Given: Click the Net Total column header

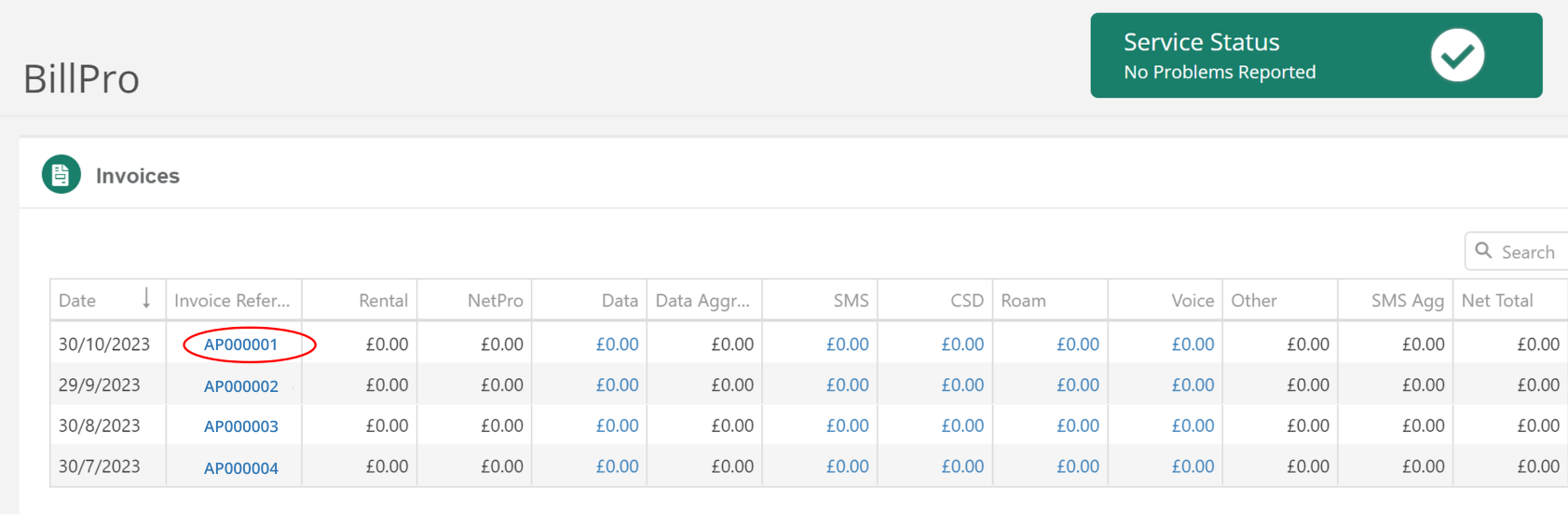Looking at the screenshot, I should coord(1496,301).
